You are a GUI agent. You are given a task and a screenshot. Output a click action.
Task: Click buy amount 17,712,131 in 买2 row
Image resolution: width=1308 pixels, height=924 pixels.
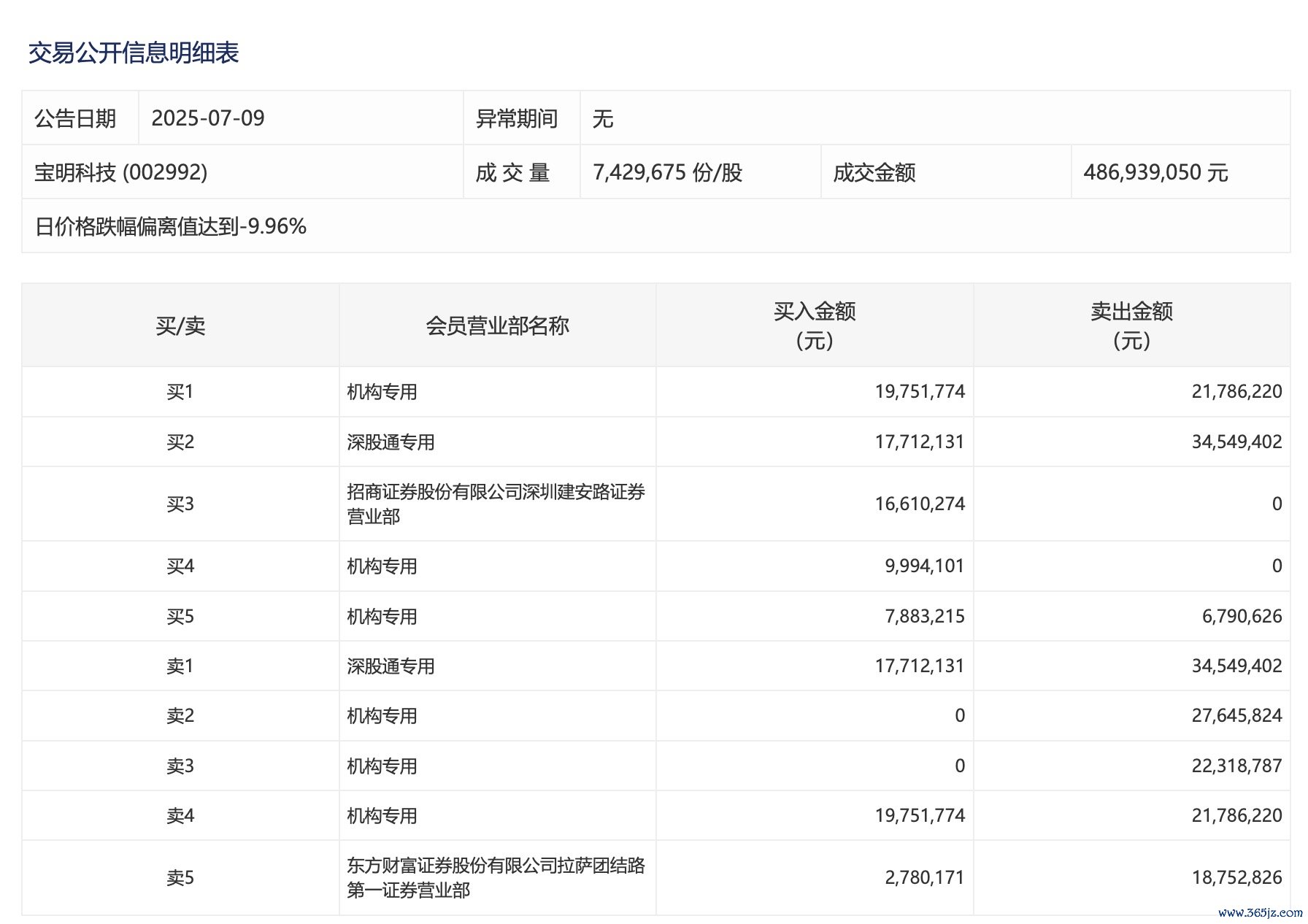point(920,442)
